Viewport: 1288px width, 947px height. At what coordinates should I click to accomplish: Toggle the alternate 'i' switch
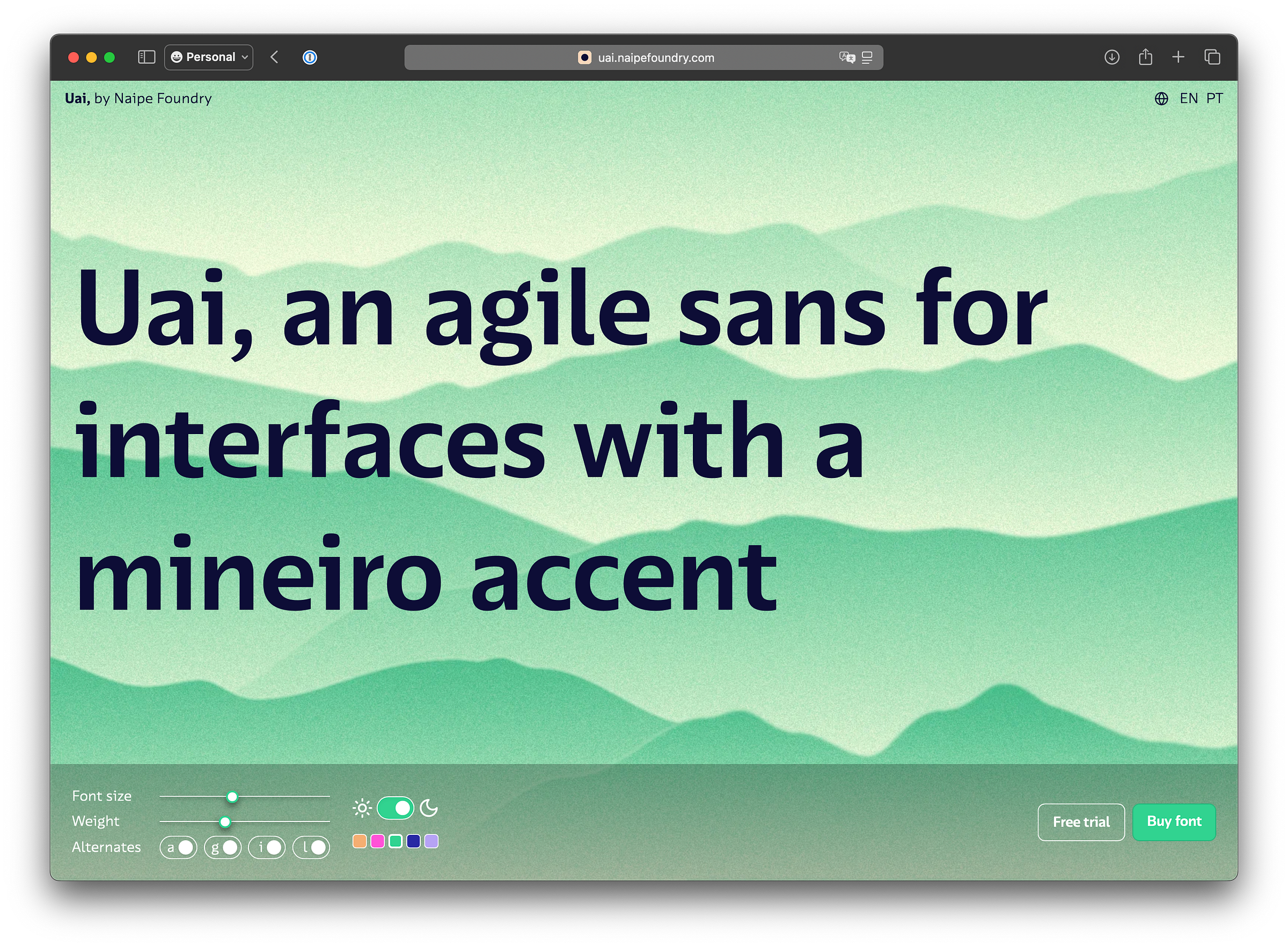click(267, 847)
